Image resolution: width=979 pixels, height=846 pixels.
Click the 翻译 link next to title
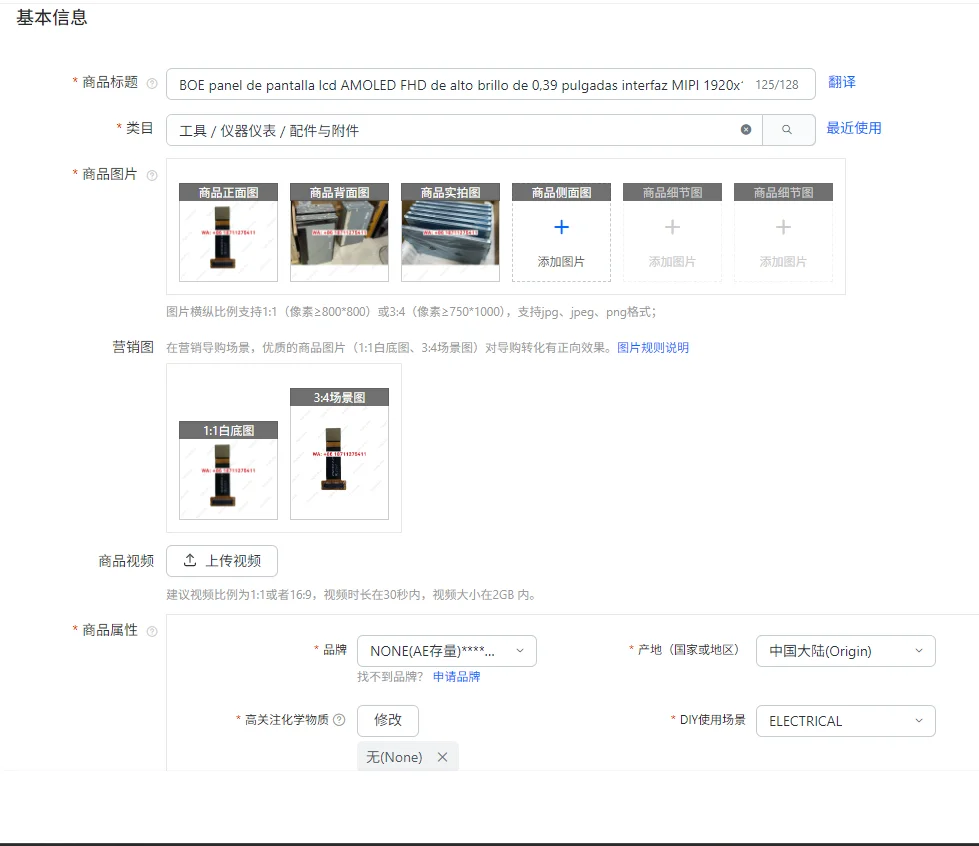pyautogui.click(x=842, y=82)
